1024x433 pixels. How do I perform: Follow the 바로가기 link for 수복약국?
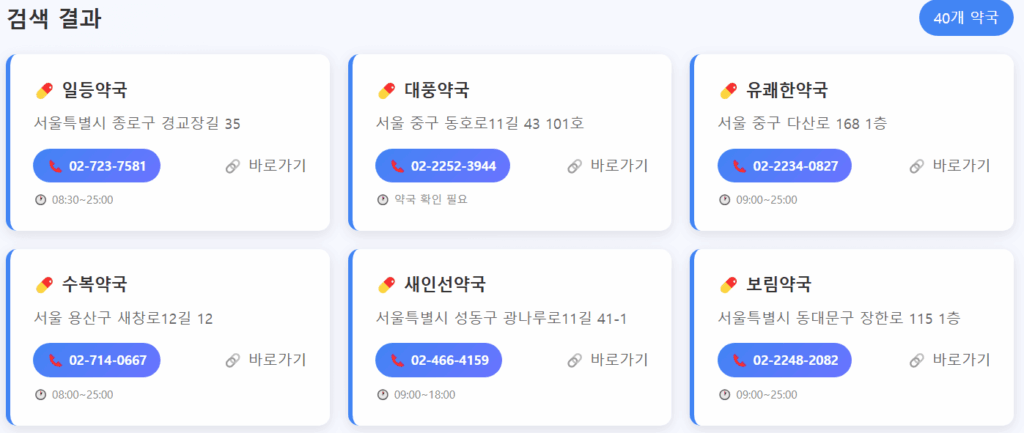pyautogui.click(x=266, y=360)
